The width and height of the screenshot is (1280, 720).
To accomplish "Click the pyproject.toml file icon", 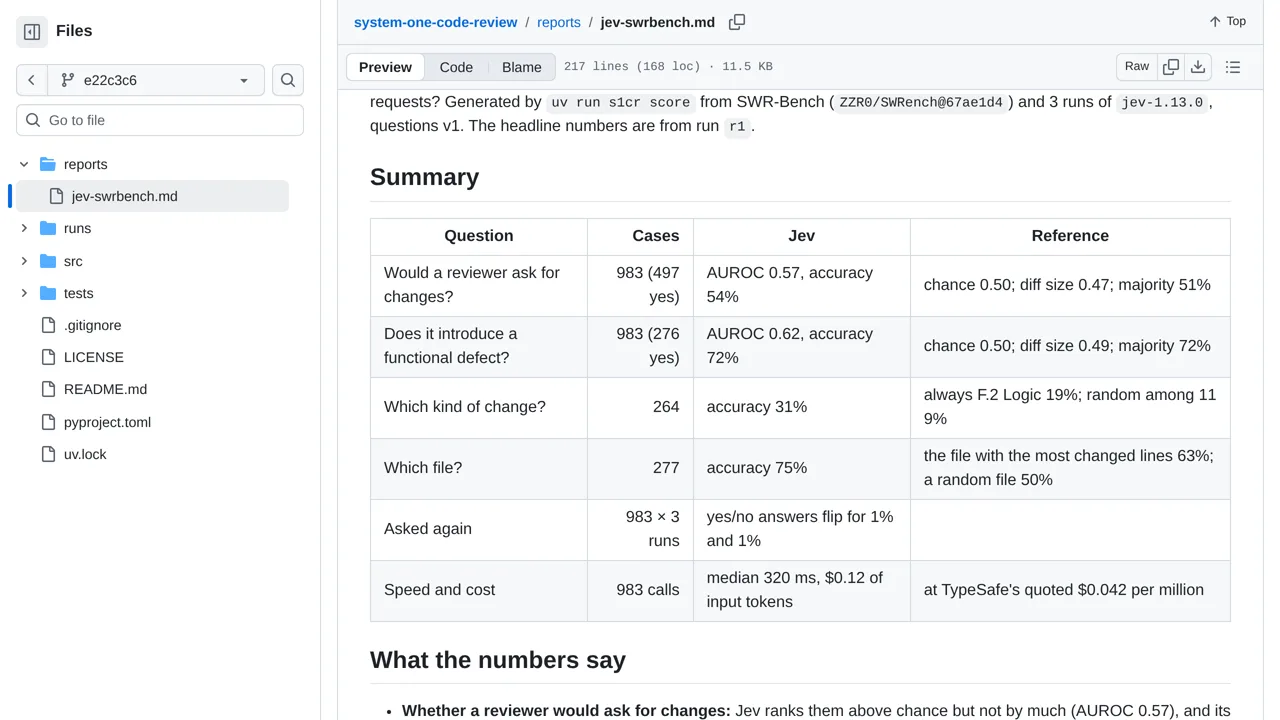I will coord(48,422).
